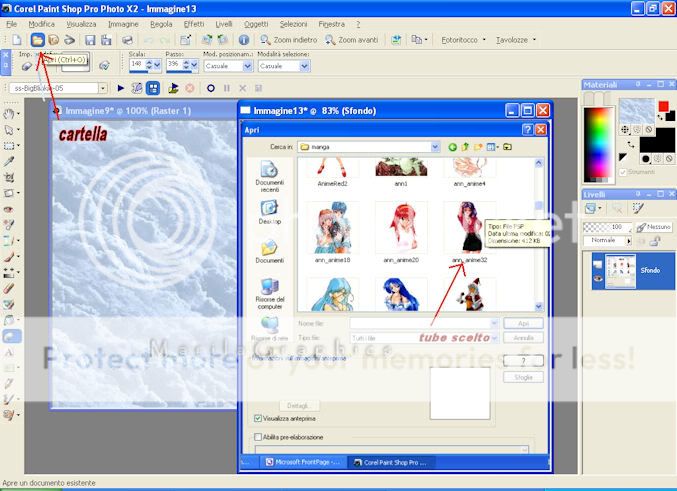Screen dimensions: 677x491
Task: Open the Modifica menu
Action: (x=41, y=24)
